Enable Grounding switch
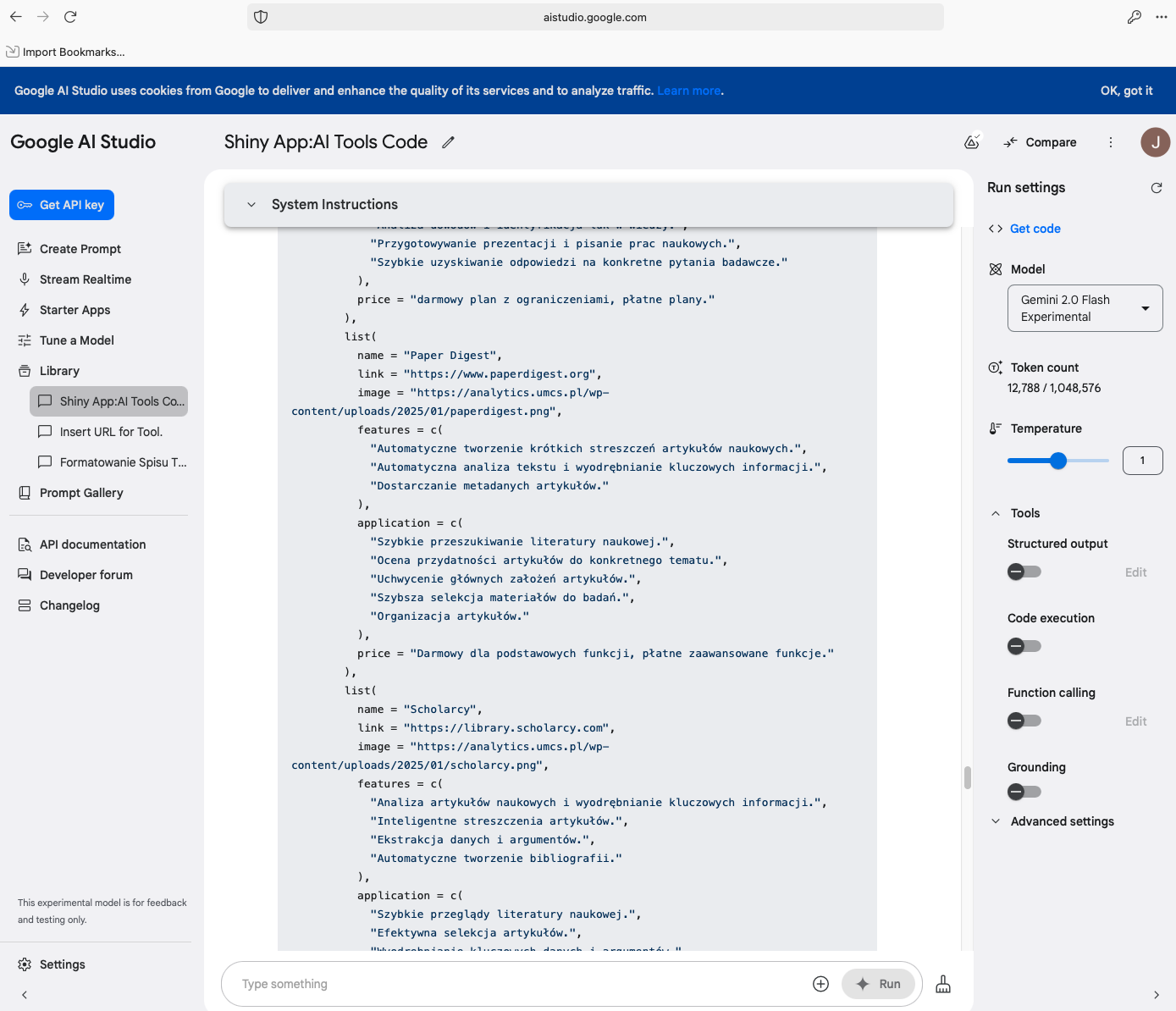This screenshot has width=1176, height=1011. (x=1024, y=792)
